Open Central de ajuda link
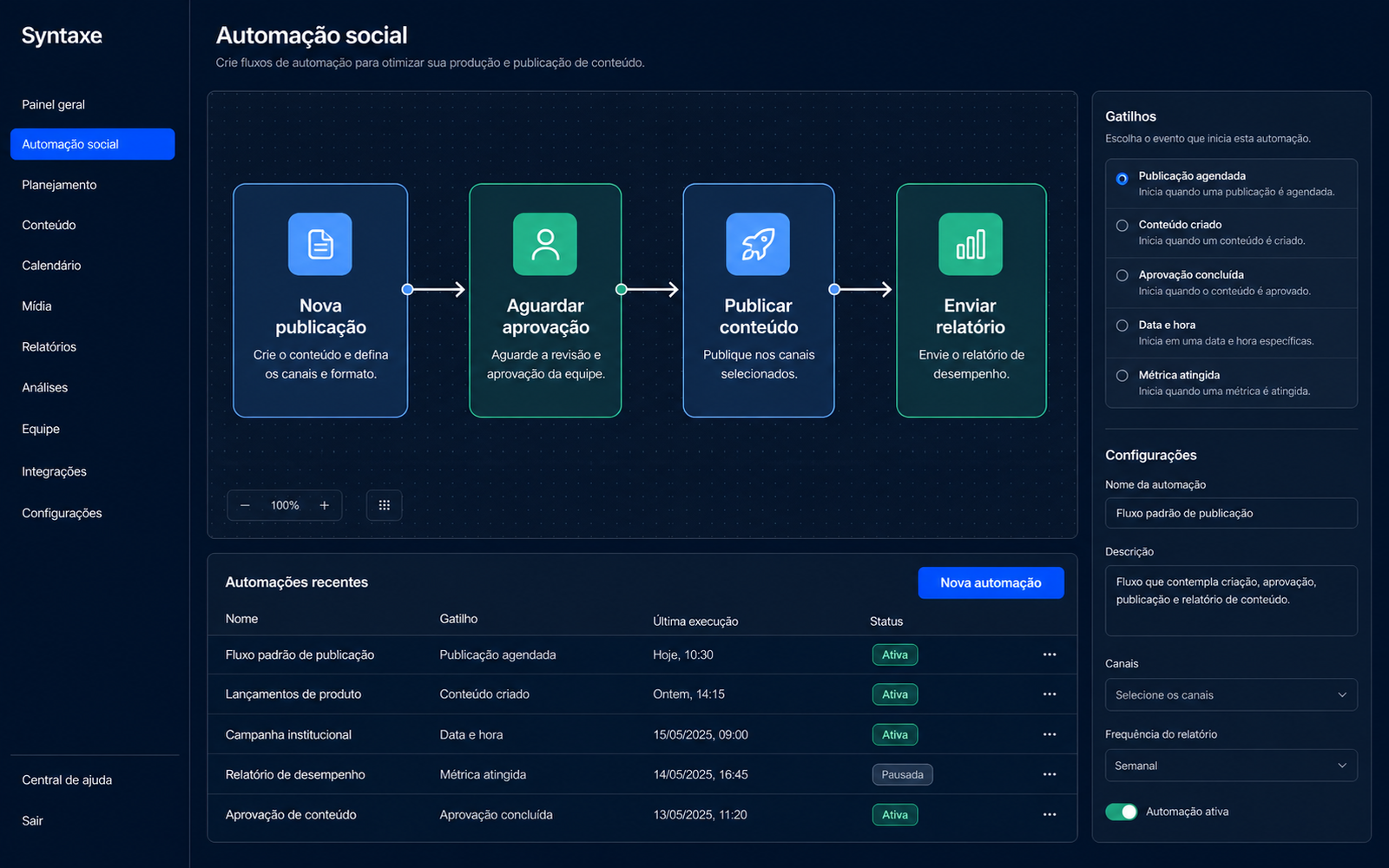 (x=67, y=779)
